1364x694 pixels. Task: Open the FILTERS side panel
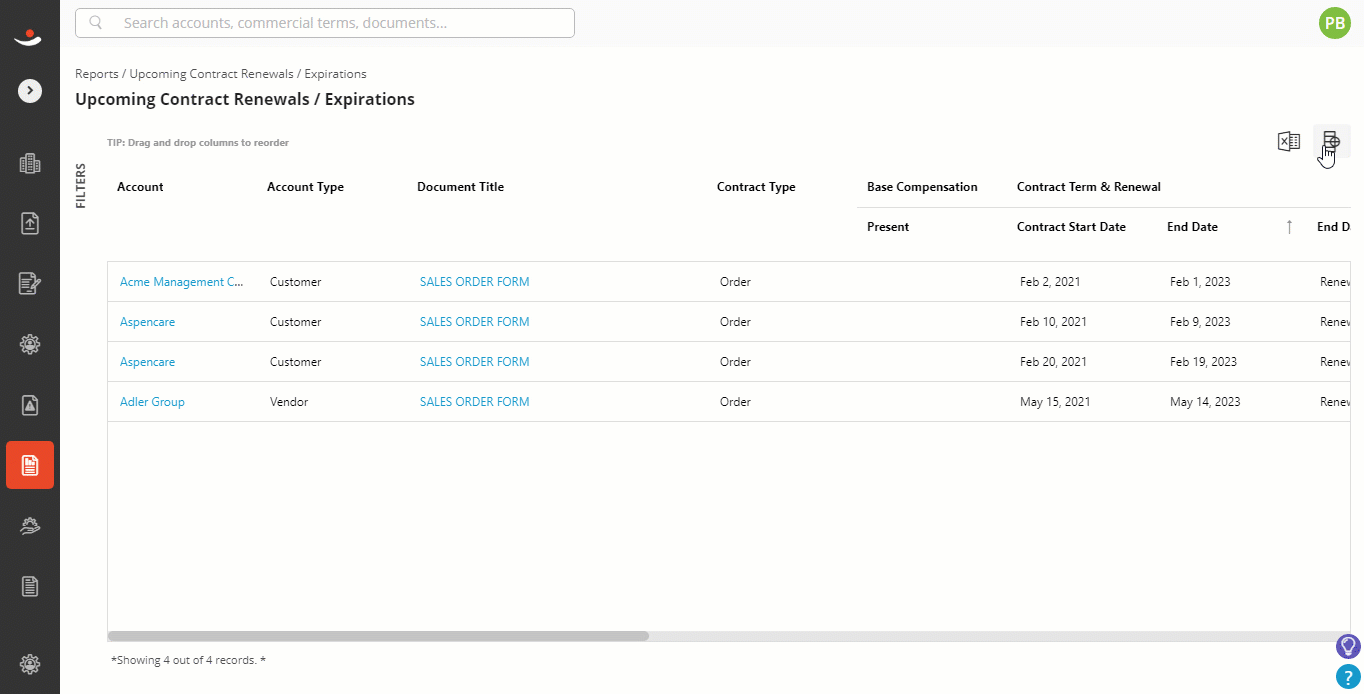tap(82, 186)
